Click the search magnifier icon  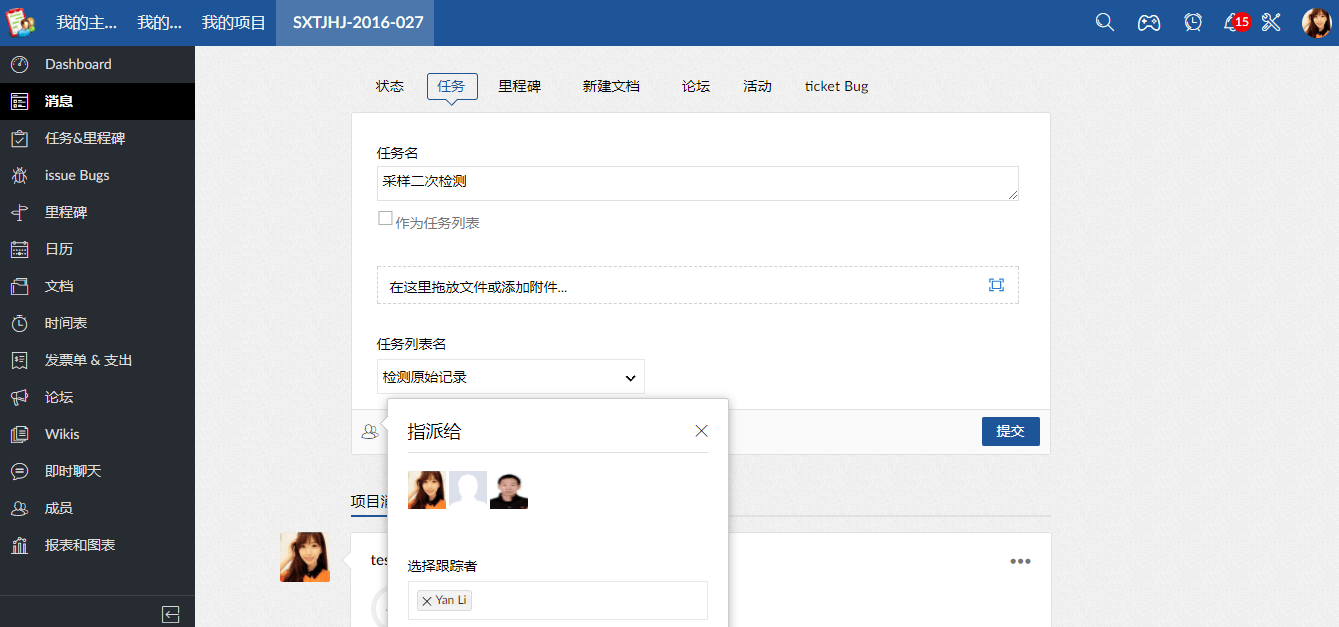coord(1104,22)
